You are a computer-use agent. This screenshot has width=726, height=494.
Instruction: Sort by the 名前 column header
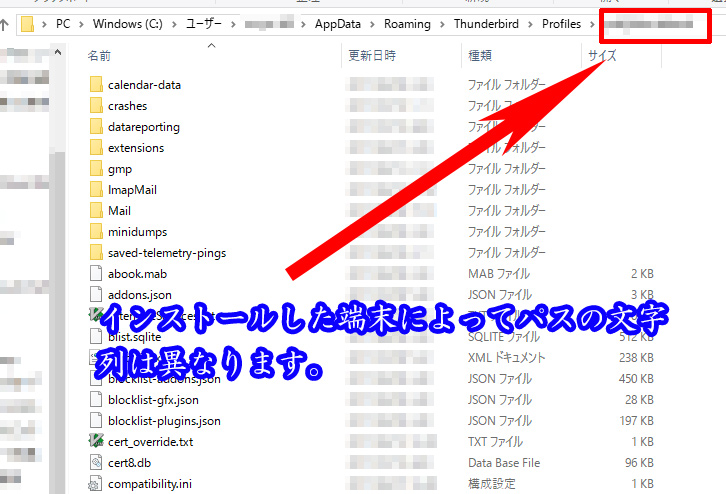click(x=100, y=56)
